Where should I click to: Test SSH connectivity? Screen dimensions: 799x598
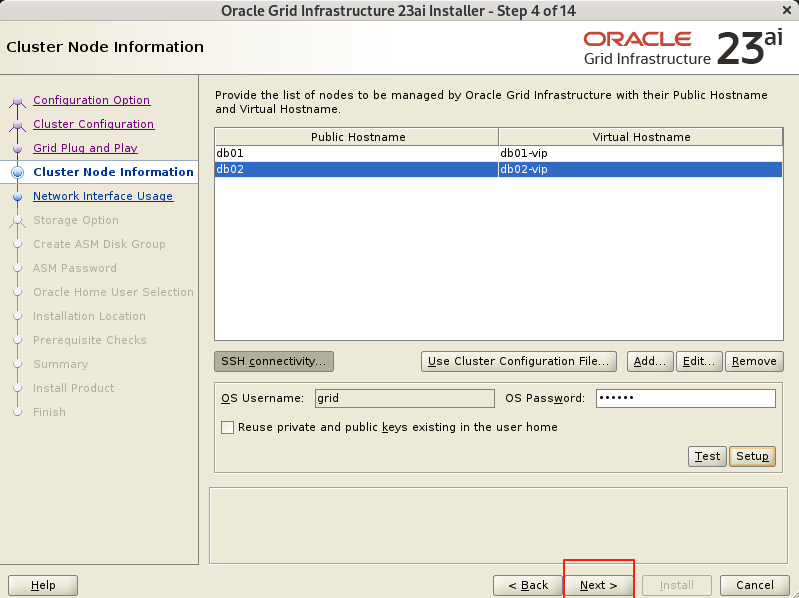[707, 456]
